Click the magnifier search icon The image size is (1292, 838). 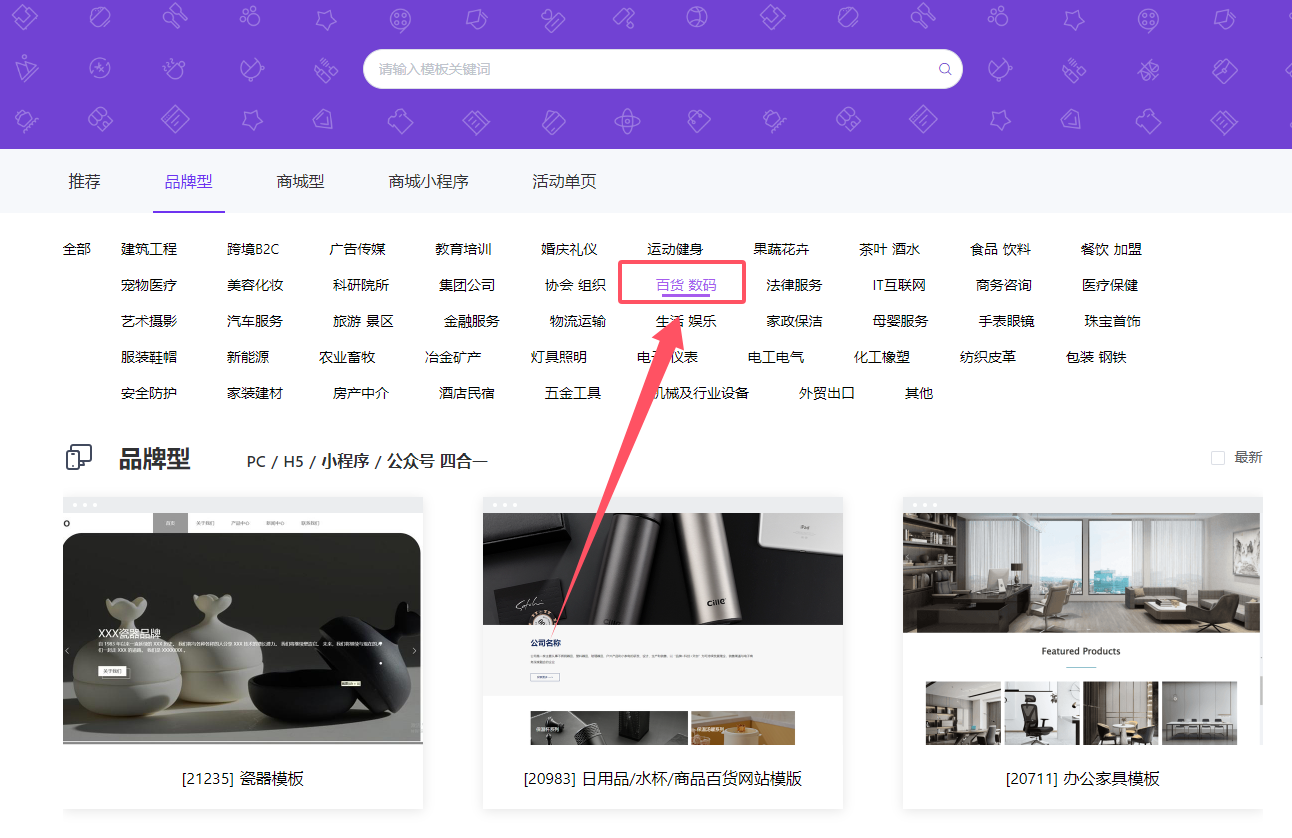click(944, 69)
